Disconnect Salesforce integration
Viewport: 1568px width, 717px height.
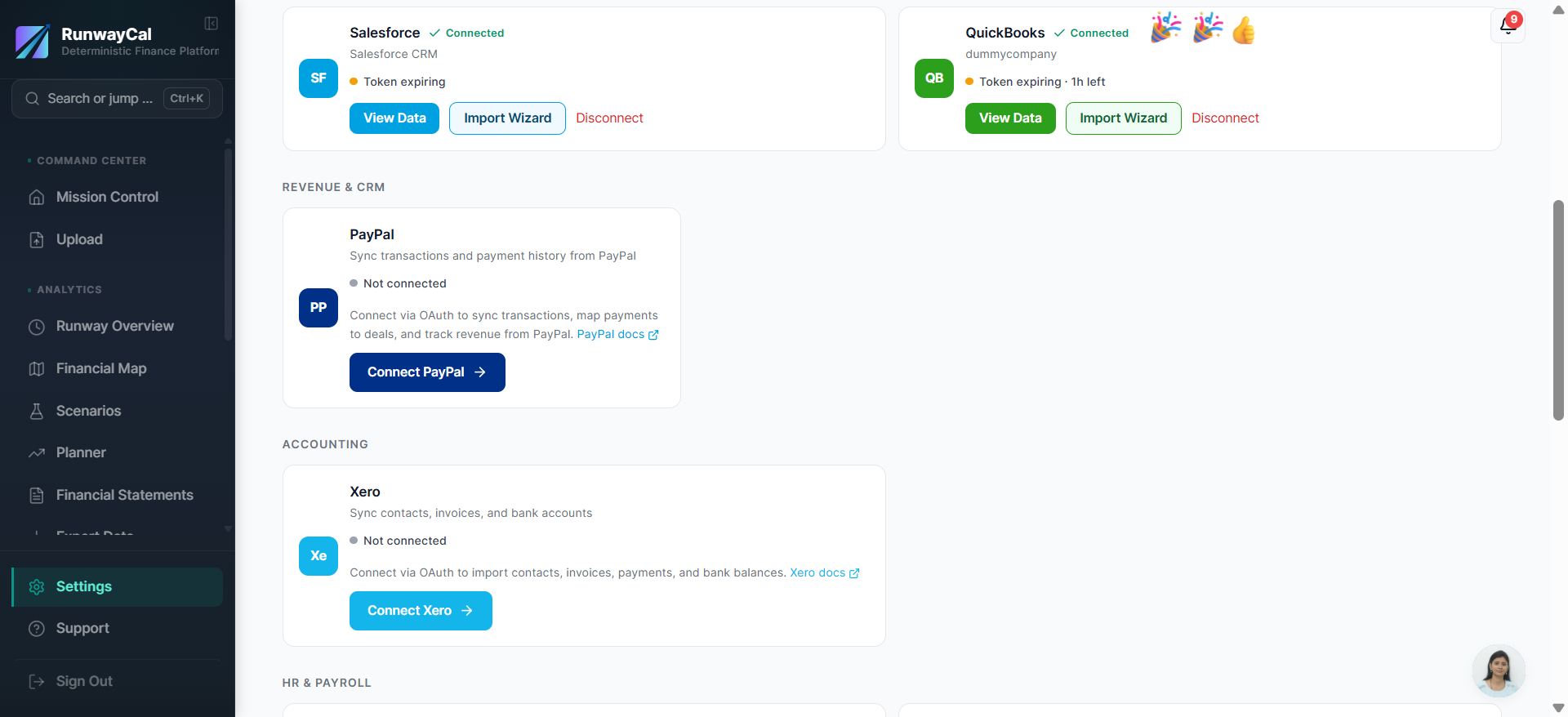[x=609, y=118]
